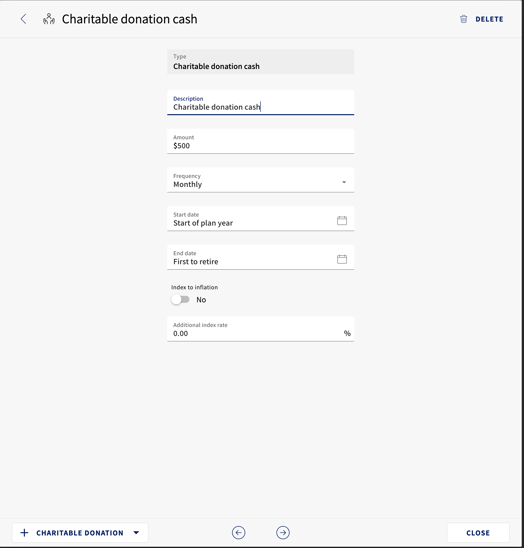The width and height of the screenshot is (524, 548).
Task: Go back using the left chevron arrow
Action: [x=23, y=19]
